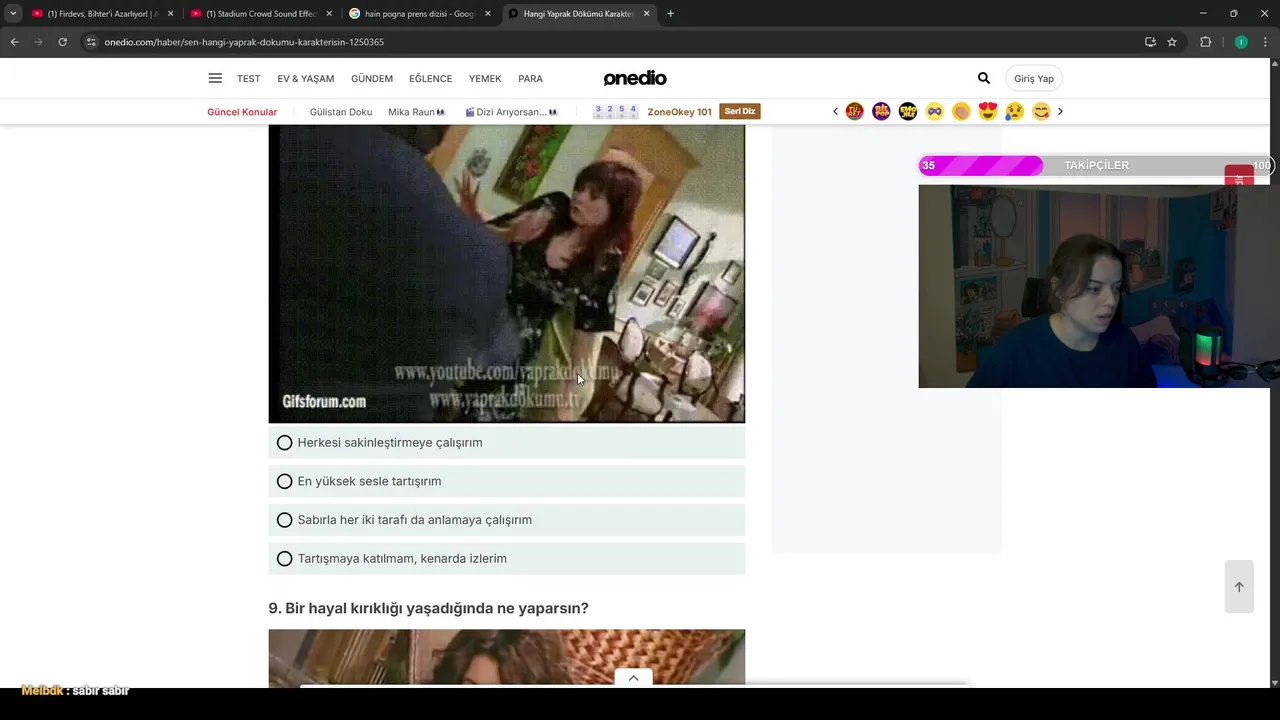The height and width of the screenshot is (720, 1280).
Task: View site information icon in address bar
Action: 91,42
